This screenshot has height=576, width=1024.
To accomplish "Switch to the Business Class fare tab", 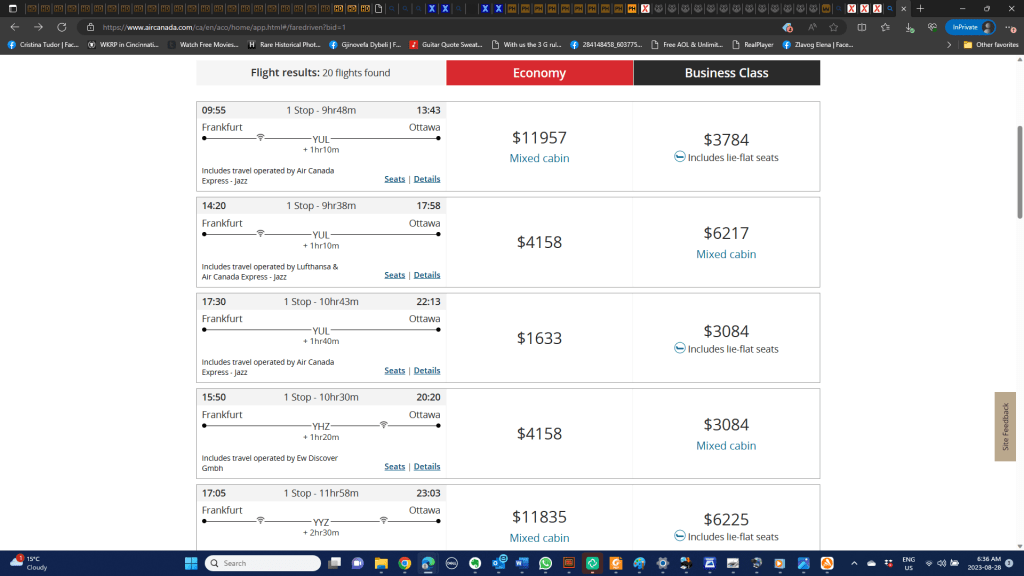I will point(726,73).
